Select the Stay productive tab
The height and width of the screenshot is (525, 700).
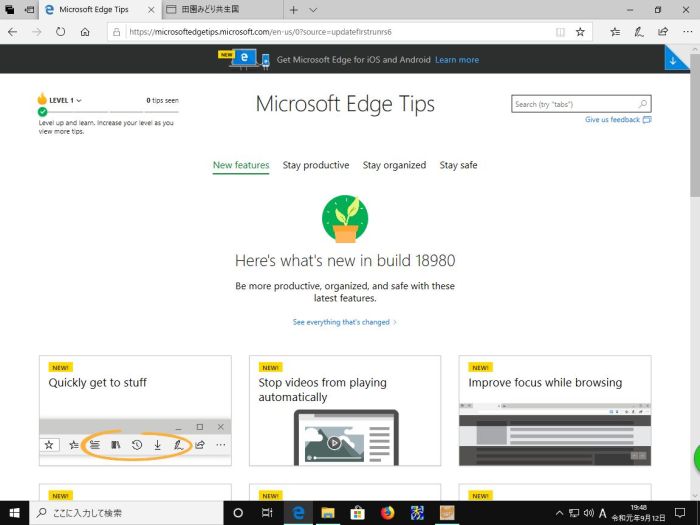[x=316, y=165]
